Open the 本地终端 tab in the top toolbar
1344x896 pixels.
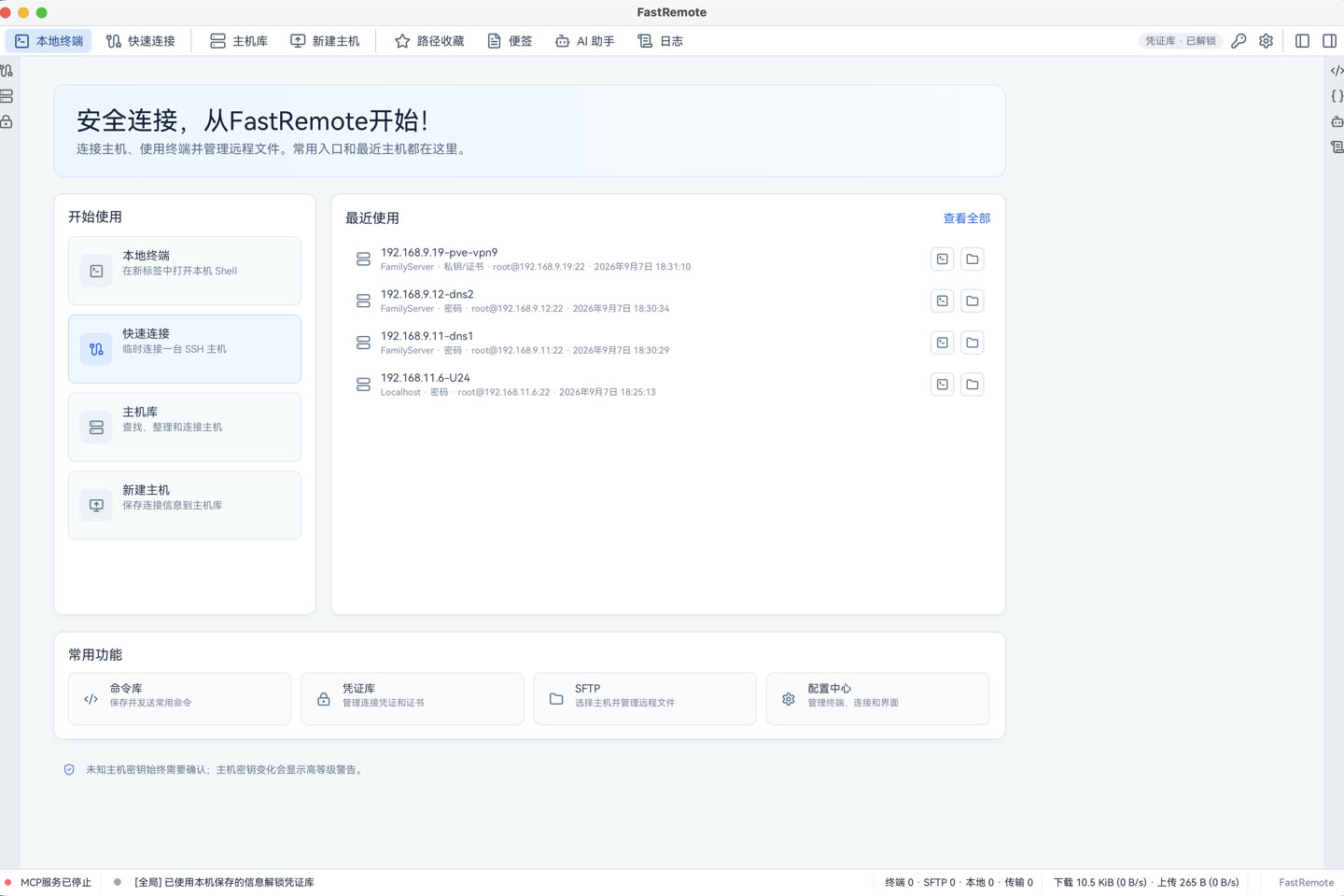(x=49, y=41)
